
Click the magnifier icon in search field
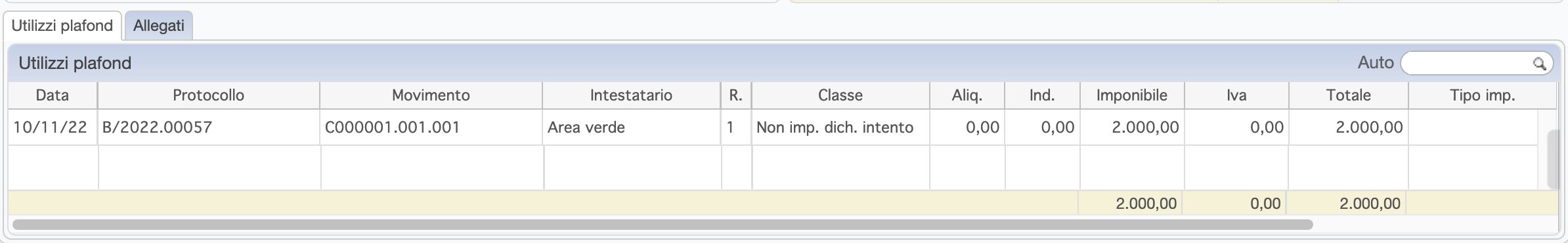point(1539,64)
